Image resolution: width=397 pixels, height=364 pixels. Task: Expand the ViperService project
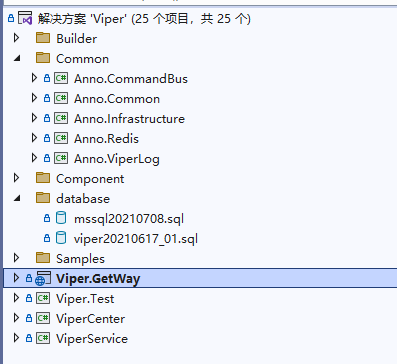[16, 338]
